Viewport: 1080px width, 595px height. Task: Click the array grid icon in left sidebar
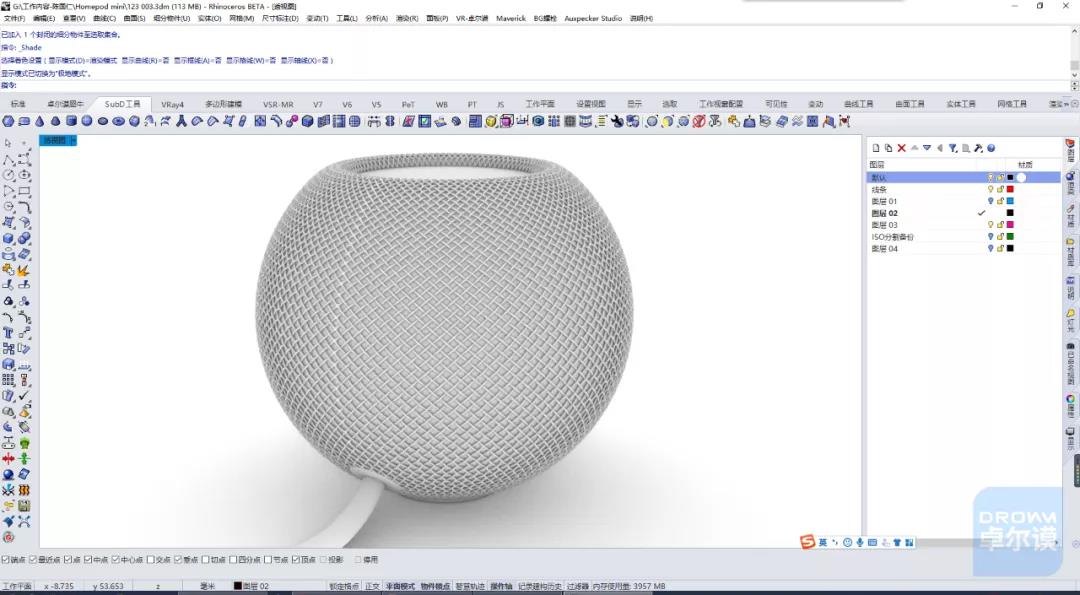click(8, 379)
